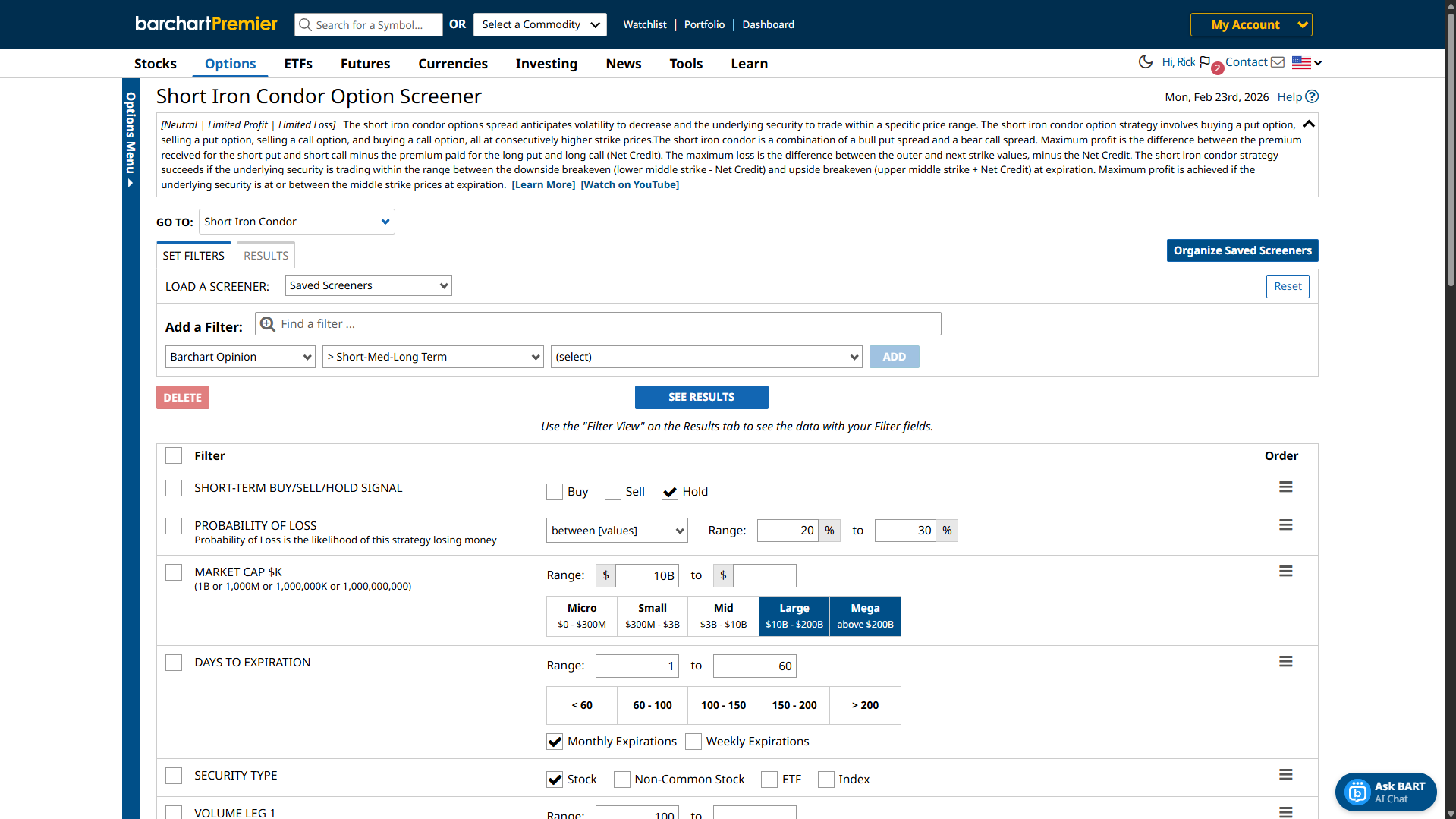Uncheck the Stock security type
Screen dimensions: 1456x819
pos(555,780)
